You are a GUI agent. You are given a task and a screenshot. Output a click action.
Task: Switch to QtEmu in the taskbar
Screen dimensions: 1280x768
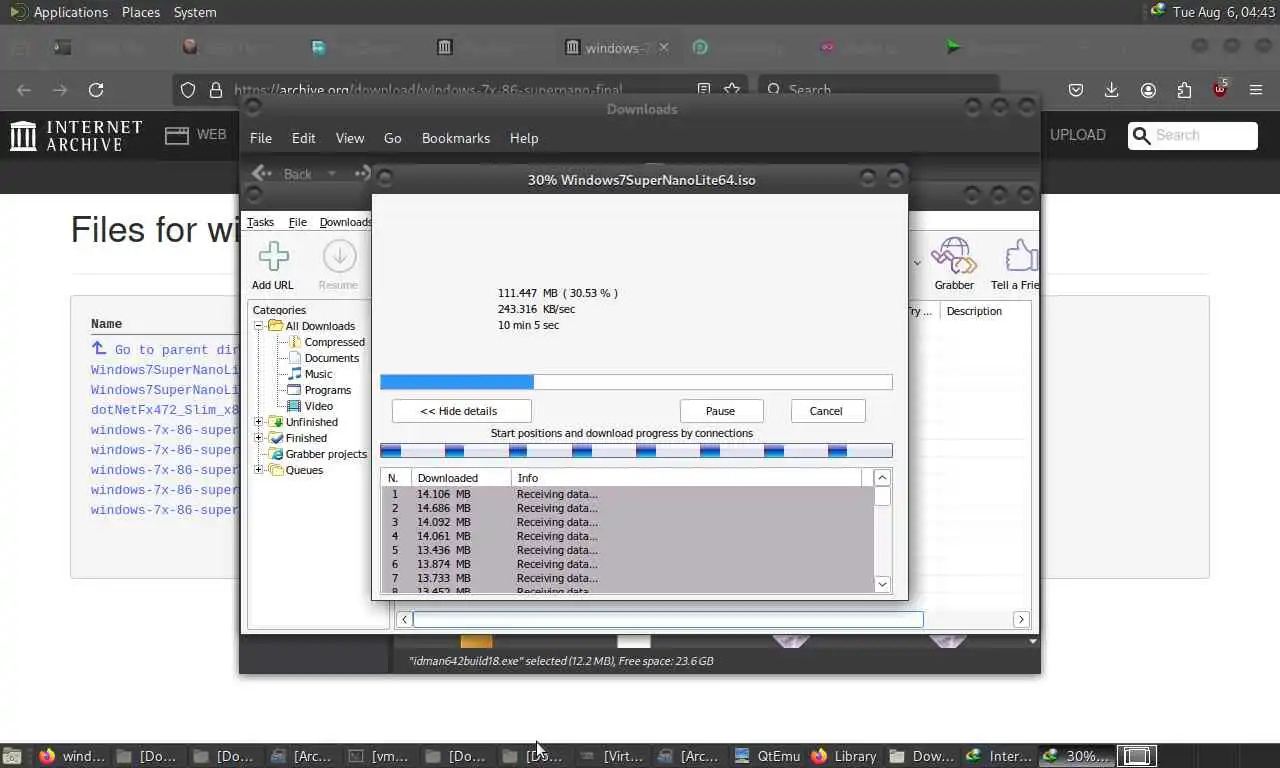point(768,756)
